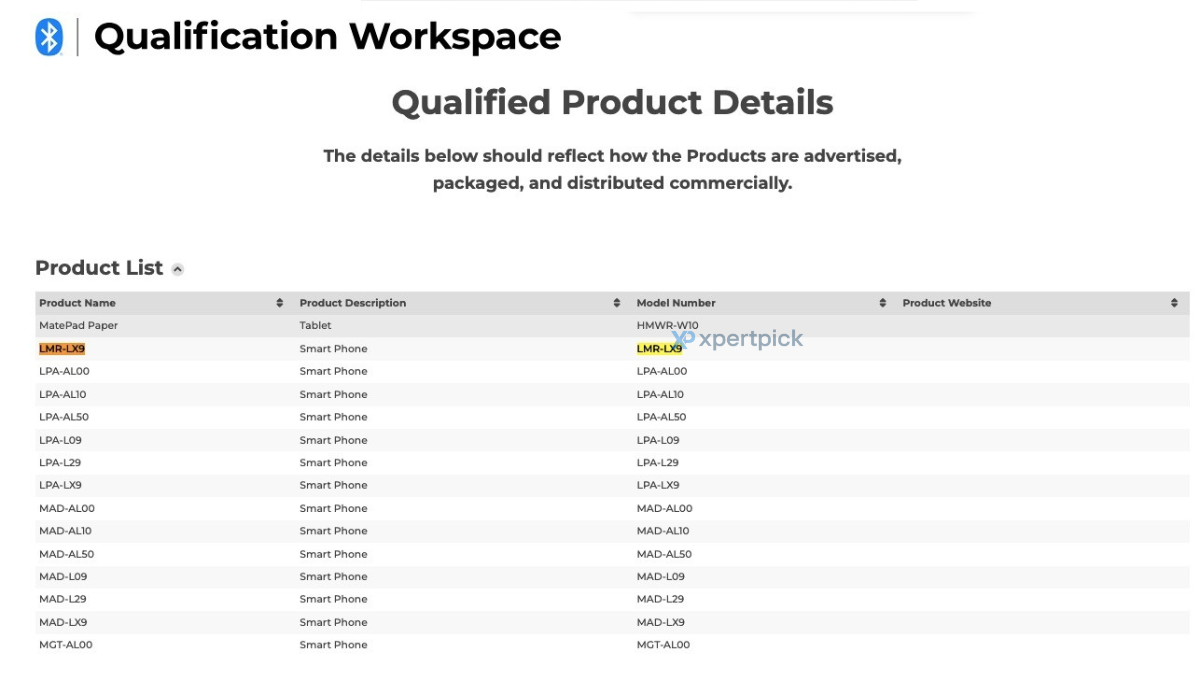This screenshot has width=1200, height=680.
Task: Select LPA-AL00 in Product Name column
Action: click(x=64, y=371)
